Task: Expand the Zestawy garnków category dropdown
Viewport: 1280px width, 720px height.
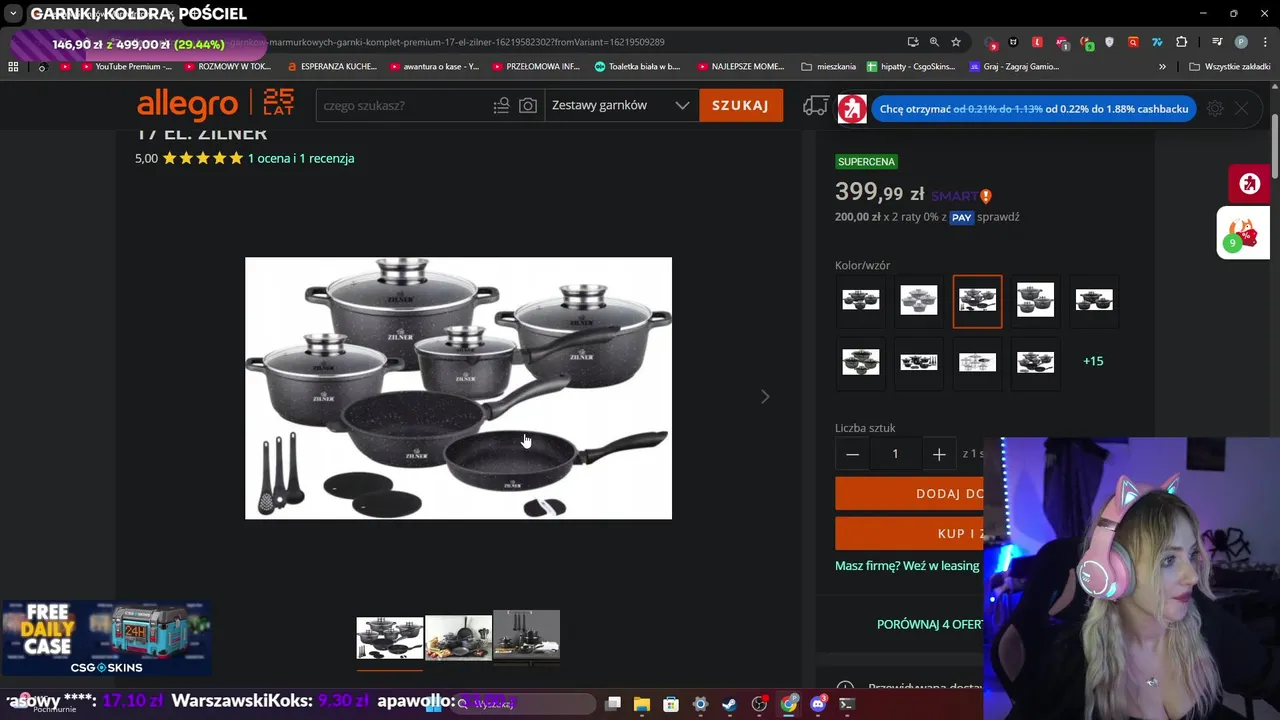Action: tap(621, 105)
